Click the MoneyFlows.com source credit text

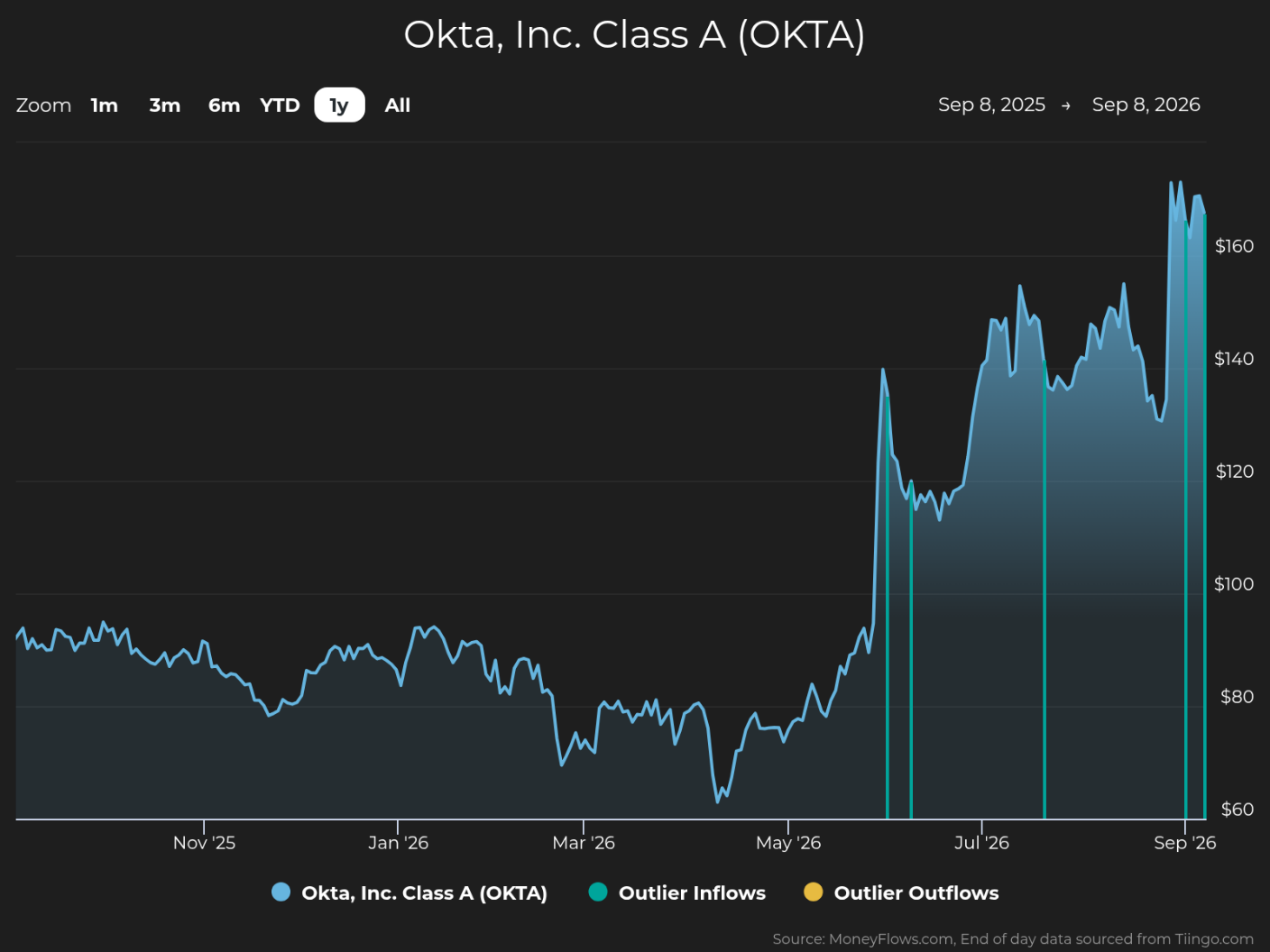coord(1013,939)
